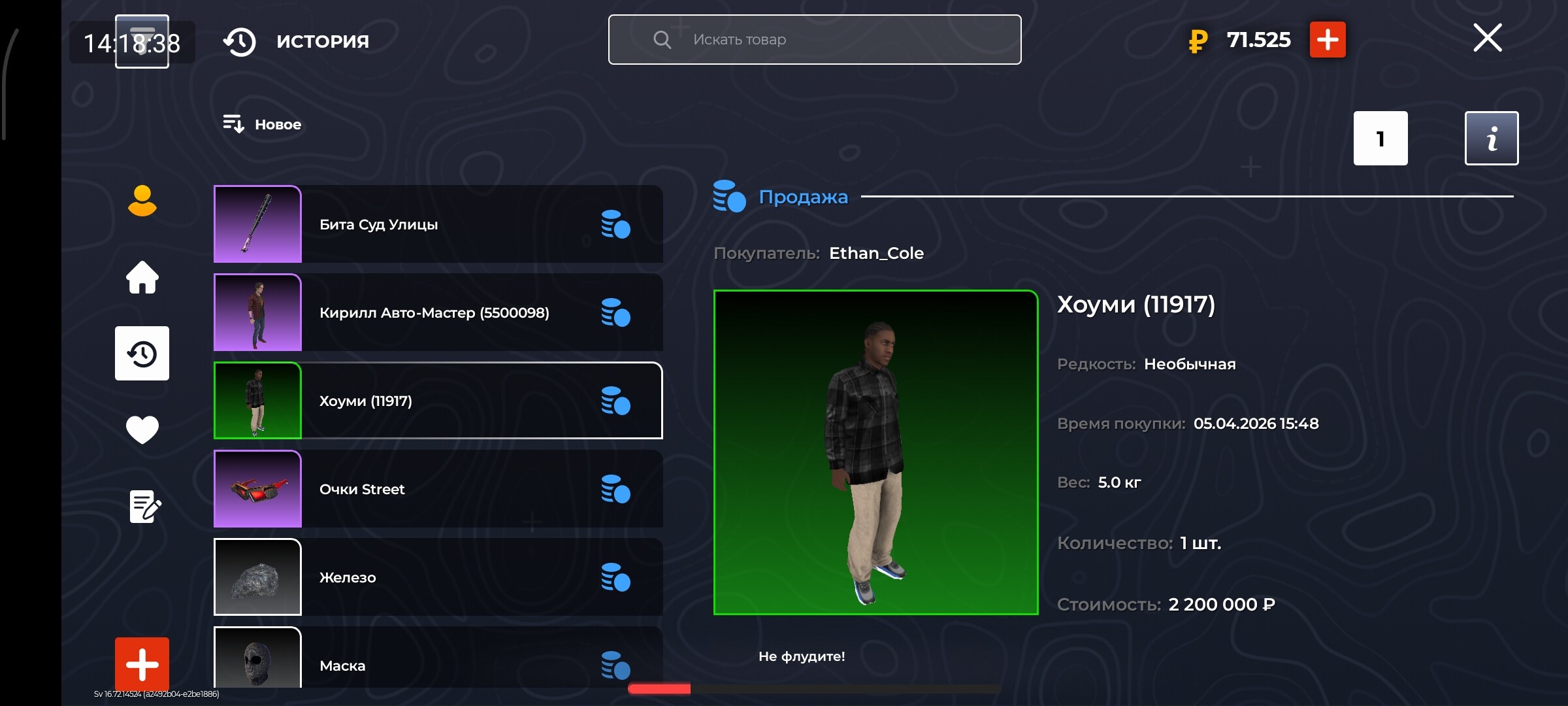This screenshot has width=1568, height=706.
Task: Click the Искать товар search field
Action: (x=814, y=40)
